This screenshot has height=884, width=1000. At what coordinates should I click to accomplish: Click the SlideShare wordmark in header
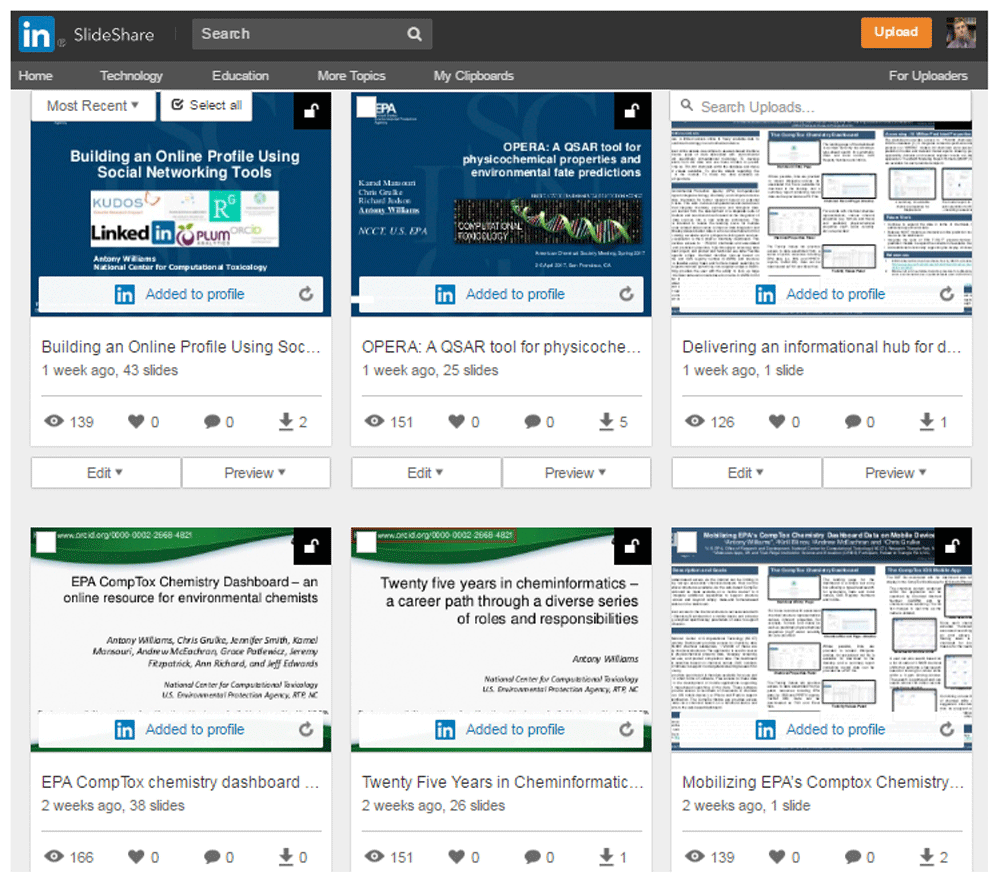click(x=114, y=34)
